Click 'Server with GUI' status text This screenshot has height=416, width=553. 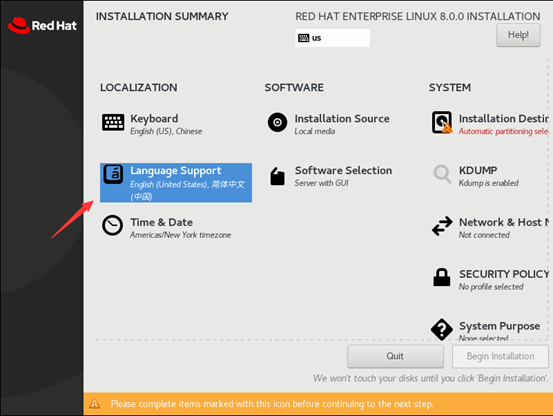[321, 183]
